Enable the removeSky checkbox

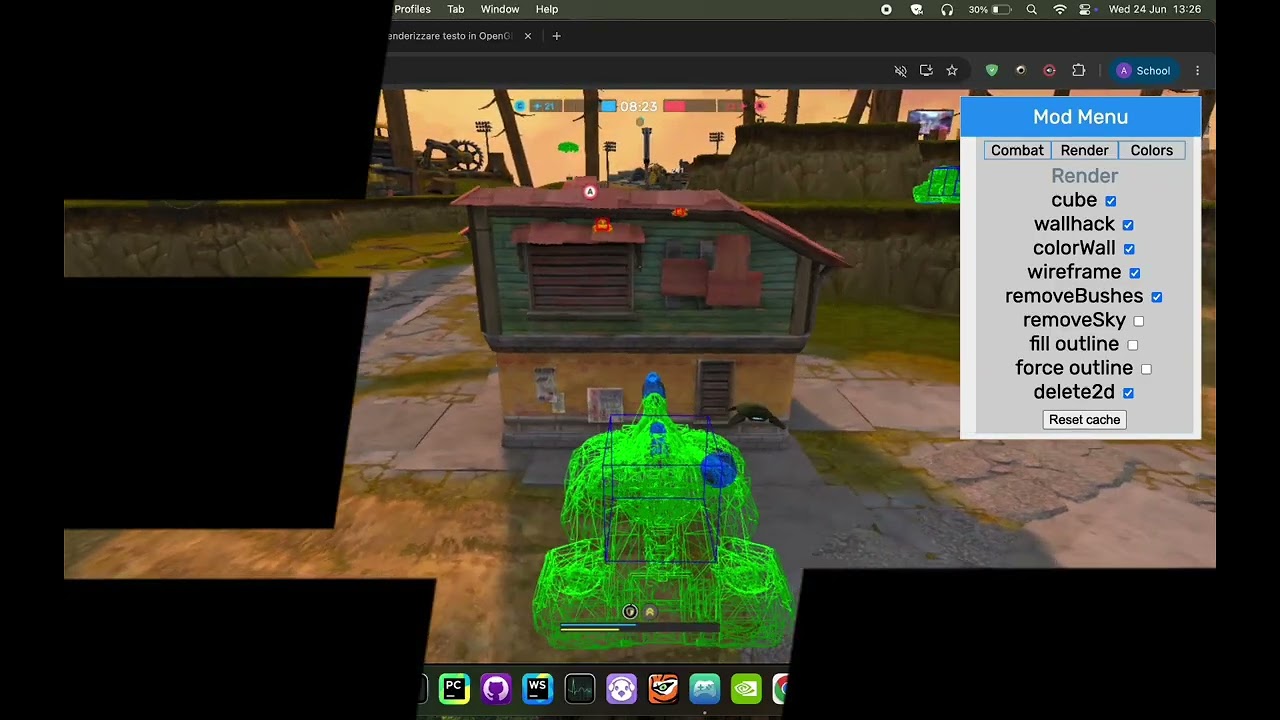[1139, 321]
